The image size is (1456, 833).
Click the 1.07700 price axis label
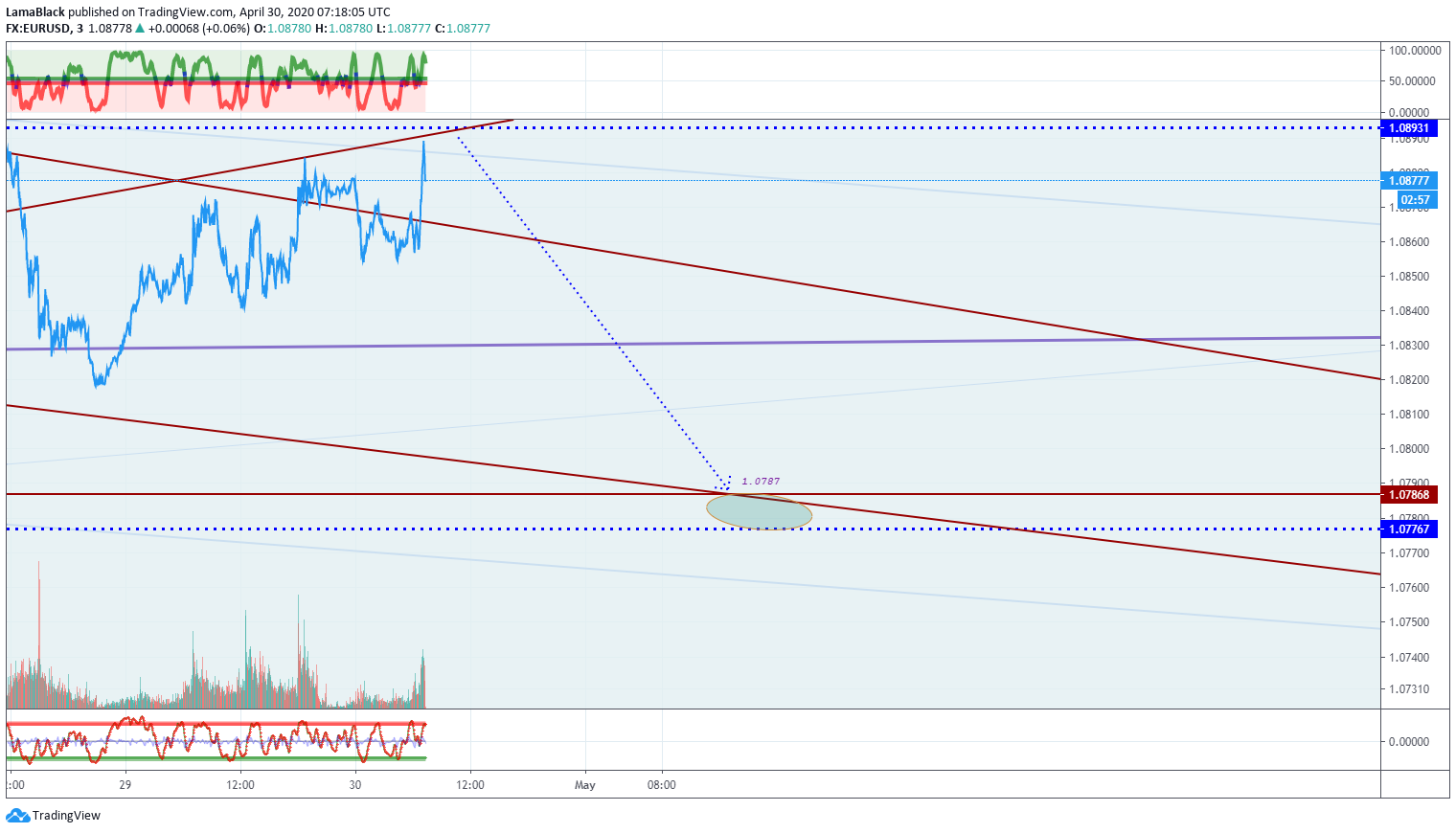point(1409,553)
